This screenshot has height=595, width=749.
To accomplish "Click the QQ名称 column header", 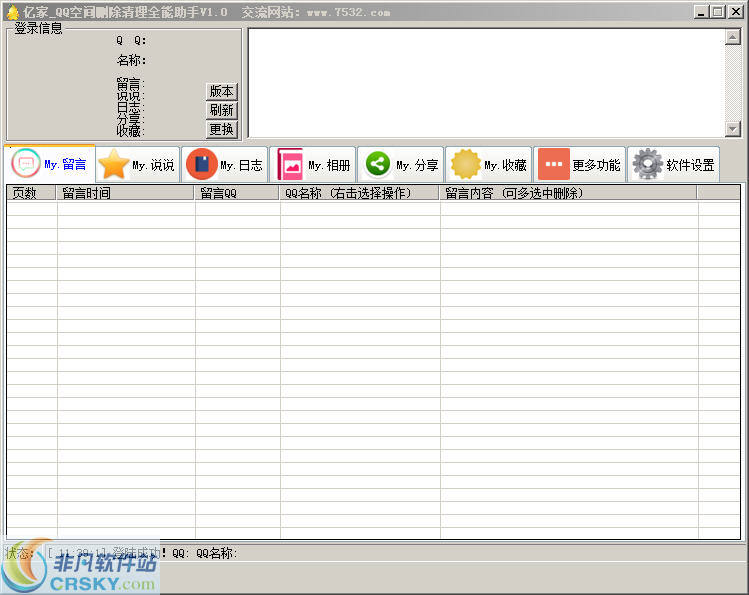I will [x=359, y=193].
